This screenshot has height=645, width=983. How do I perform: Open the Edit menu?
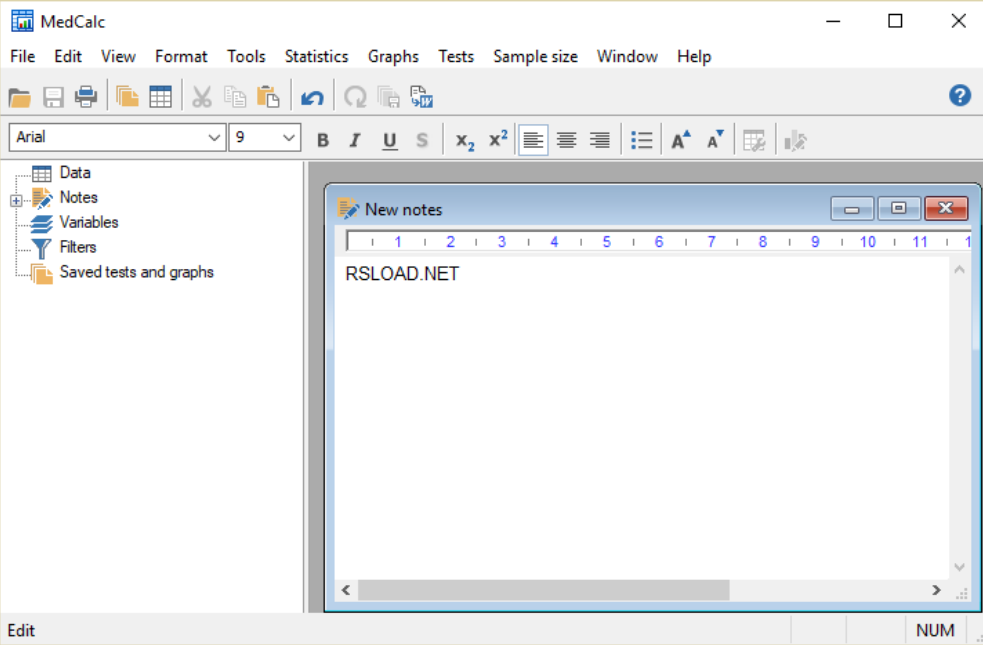pos(68,56)
